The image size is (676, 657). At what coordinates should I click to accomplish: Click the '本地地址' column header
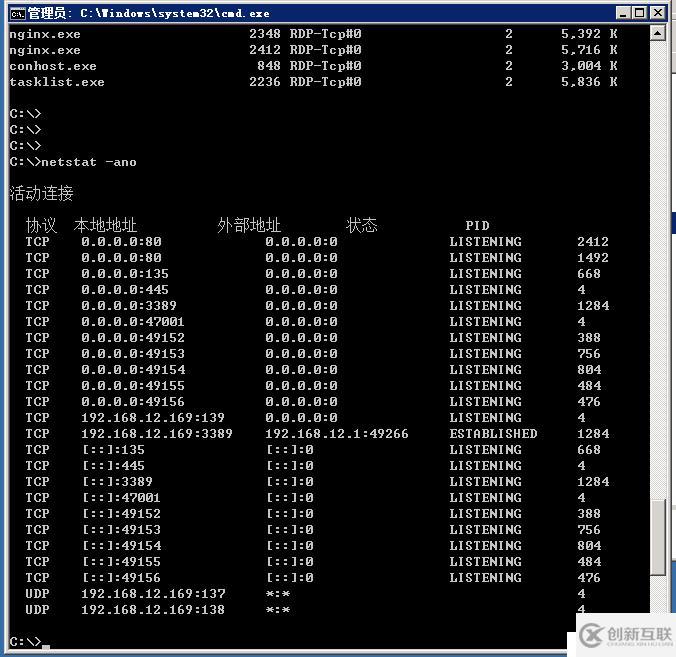pyautogui.click(x=105, y=225)
